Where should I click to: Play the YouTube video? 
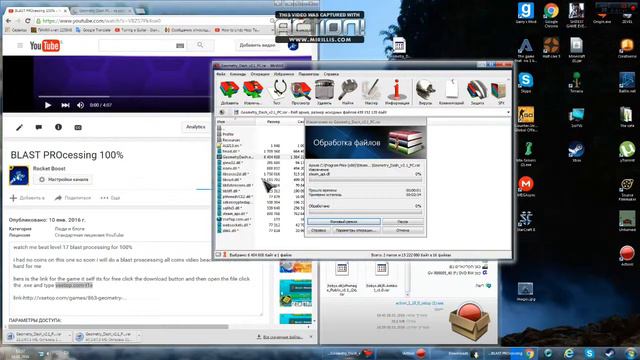(48, 105)
